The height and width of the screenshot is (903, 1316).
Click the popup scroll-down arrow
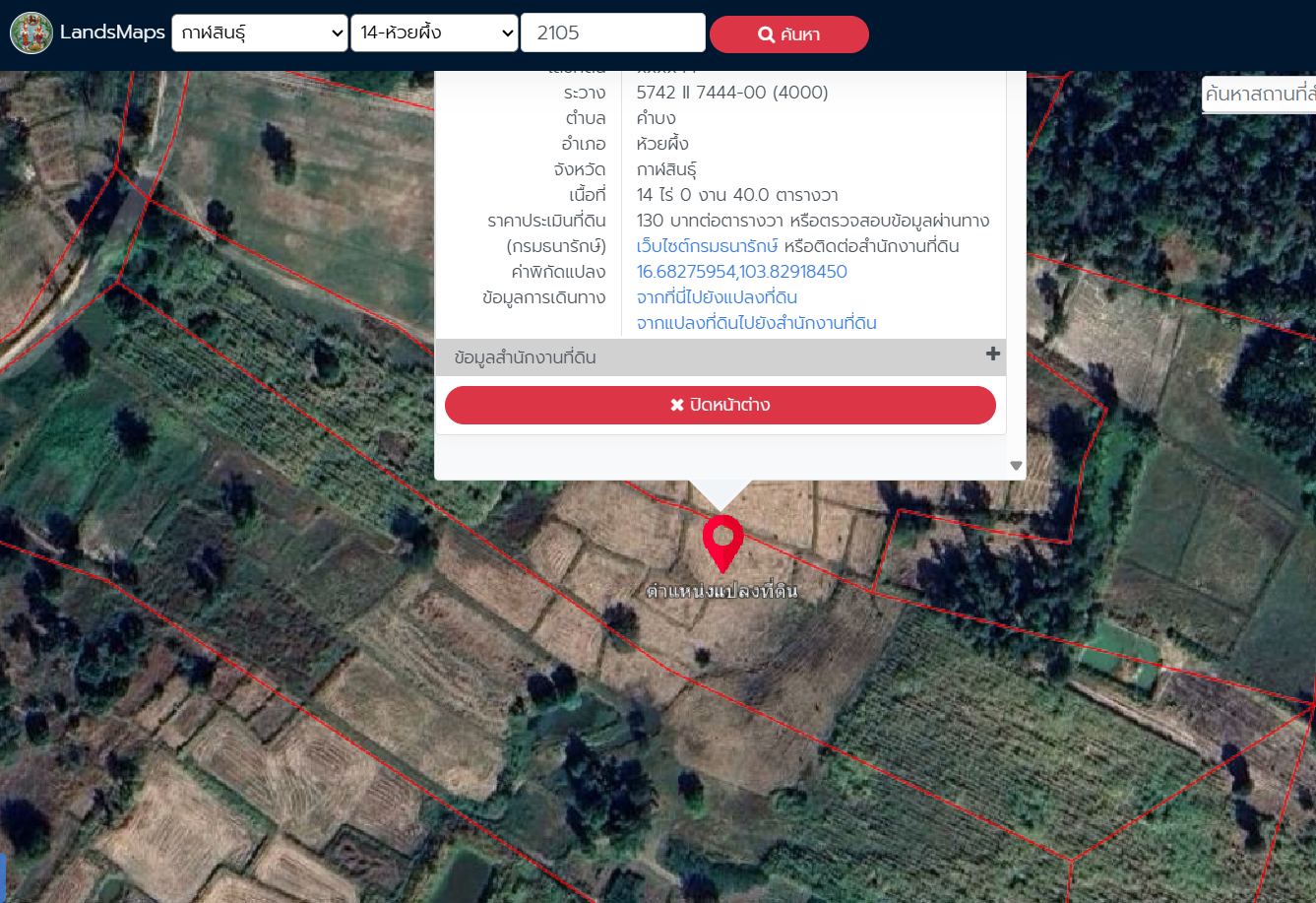1016,466
